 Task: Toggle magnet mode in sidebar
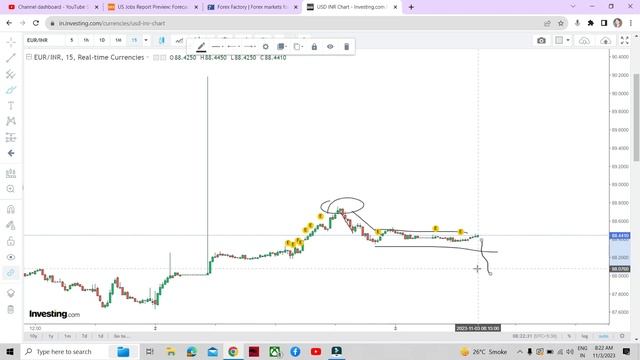(11, 209)
